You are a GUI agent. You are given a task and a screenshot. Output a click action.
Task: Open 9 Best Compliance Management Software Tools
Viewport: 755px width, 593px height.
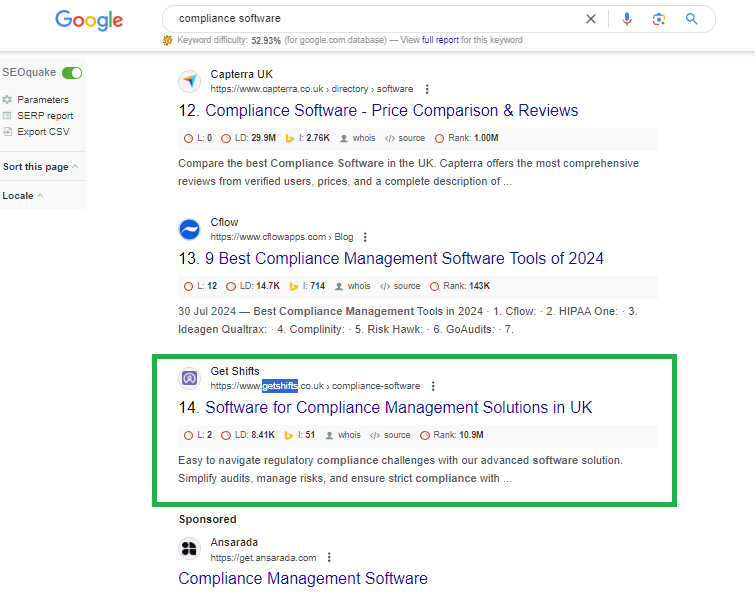(404, 258)
